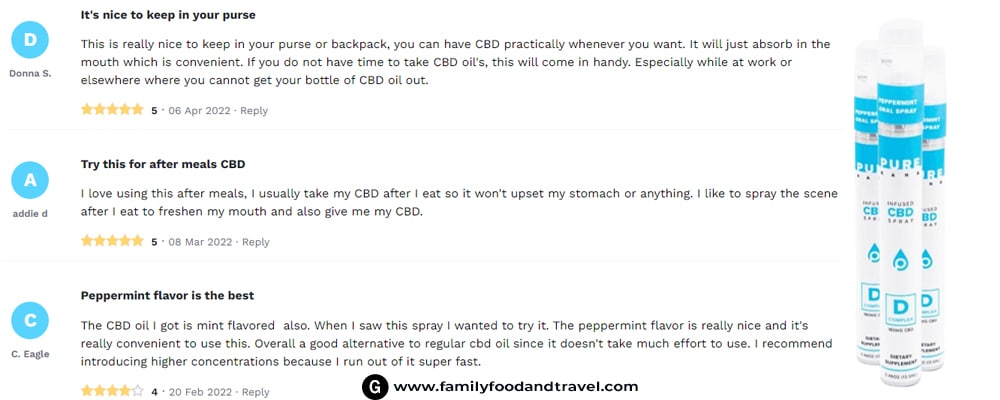The width and height of the screenshot is (1000, 400).
Task: Click five-star rating on addie's review
Action: [x=112, y=241]
